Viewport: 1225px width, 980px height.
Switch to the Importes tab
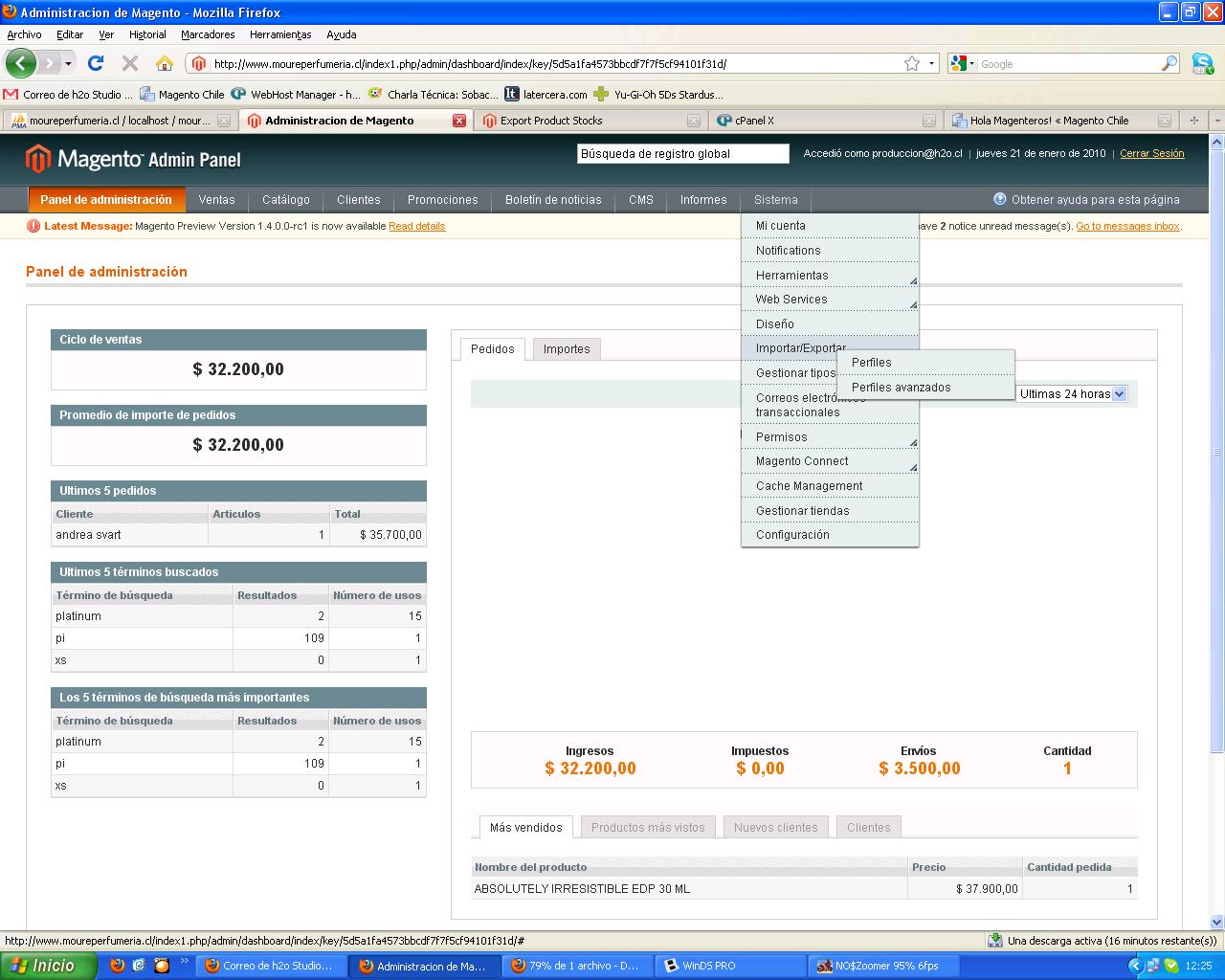pos(567,348)
